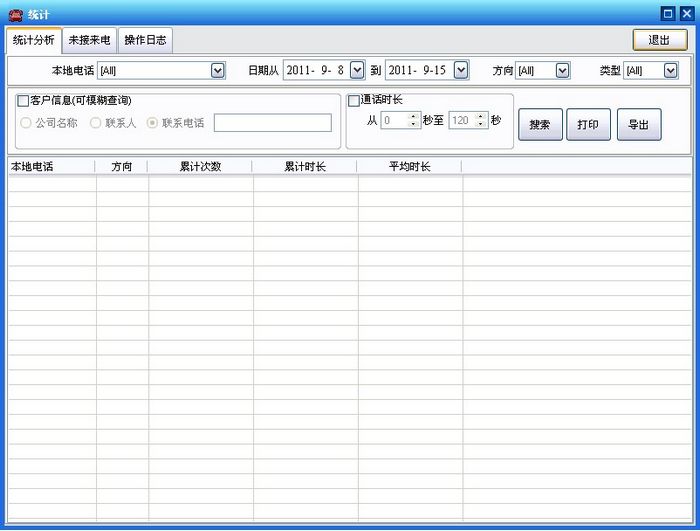Open the 本地电话 dropdown list
This screenshot has width=700, height=531.
pyautogui.click(x=218, y=71)
